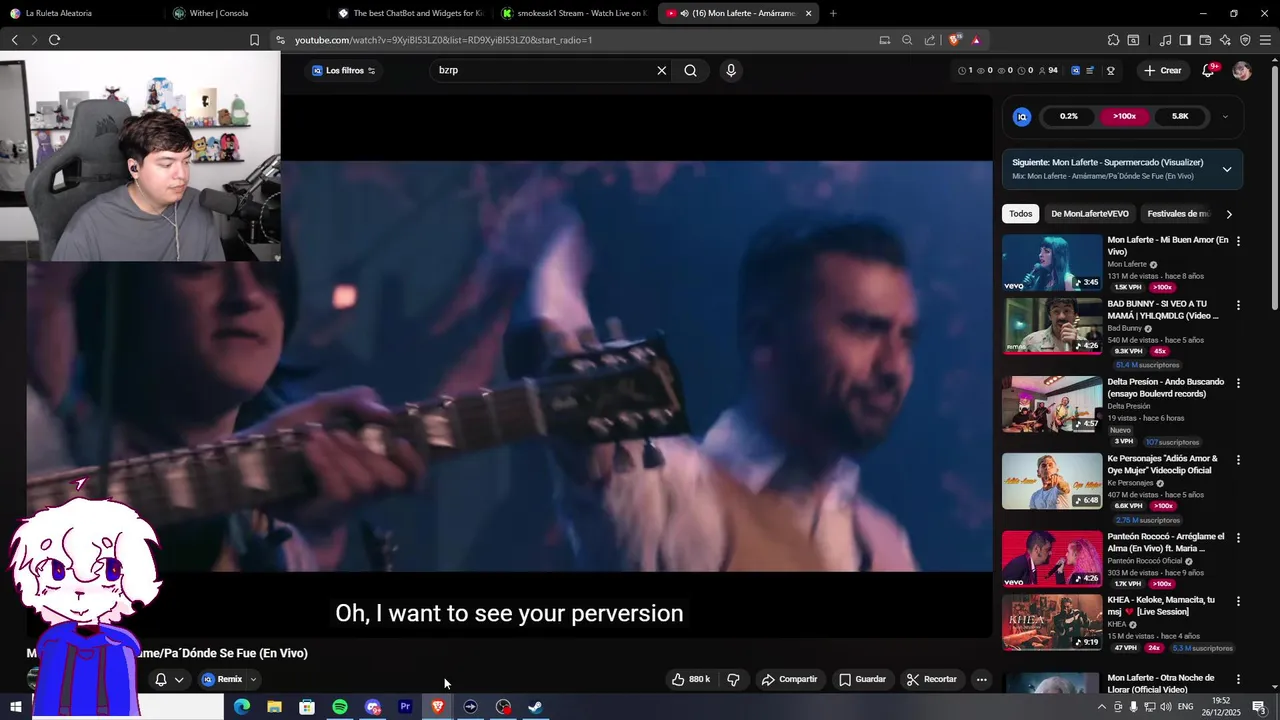The height and width of the screenshot is (720, 1280).
Task: Open the Brave Shields lion icon
Action: [955, 40]
